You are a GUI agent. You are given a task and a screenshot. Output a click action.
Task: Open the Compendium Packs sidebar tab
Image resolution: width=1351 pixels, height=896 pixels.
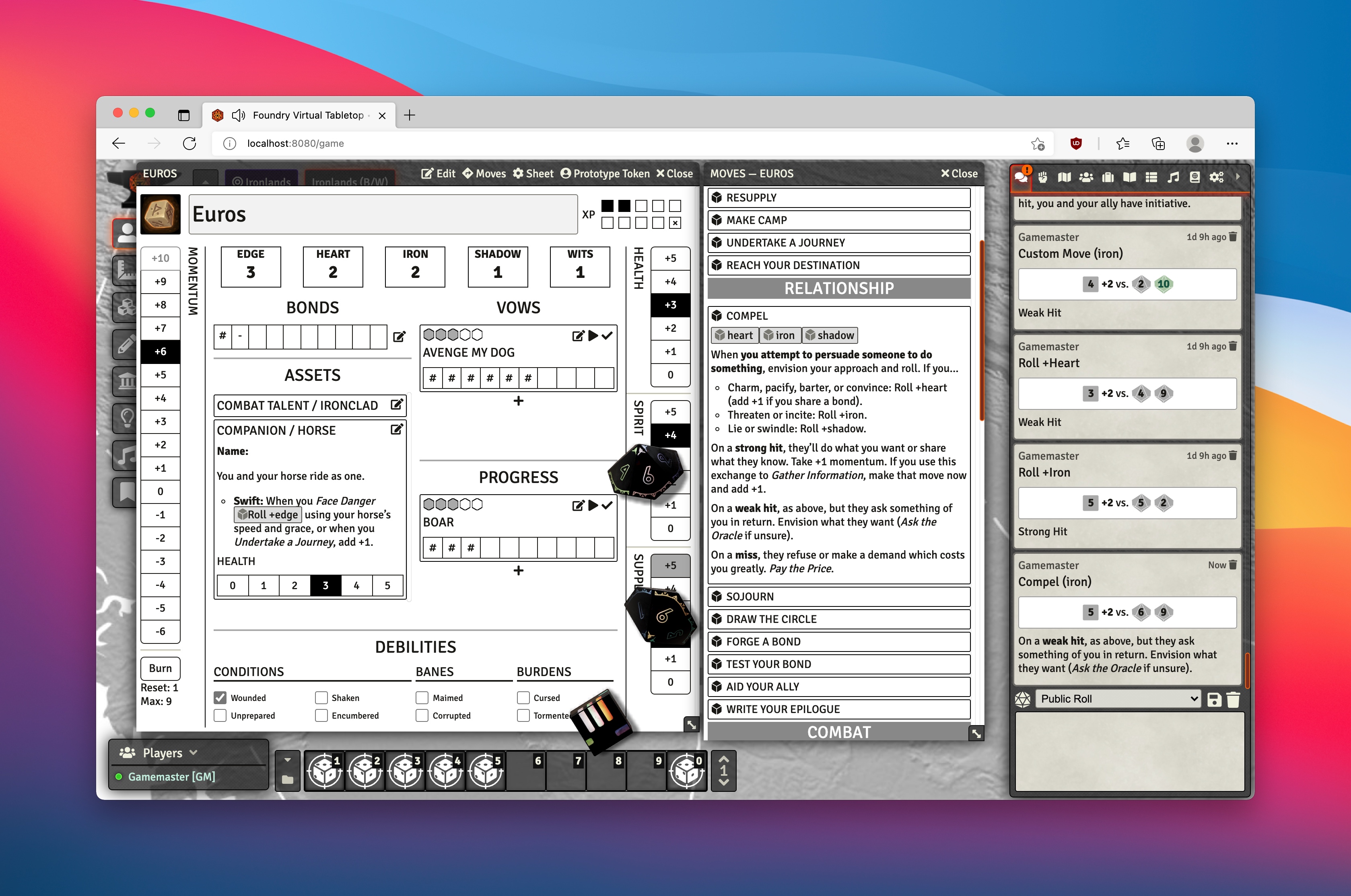coord(1194,178)
